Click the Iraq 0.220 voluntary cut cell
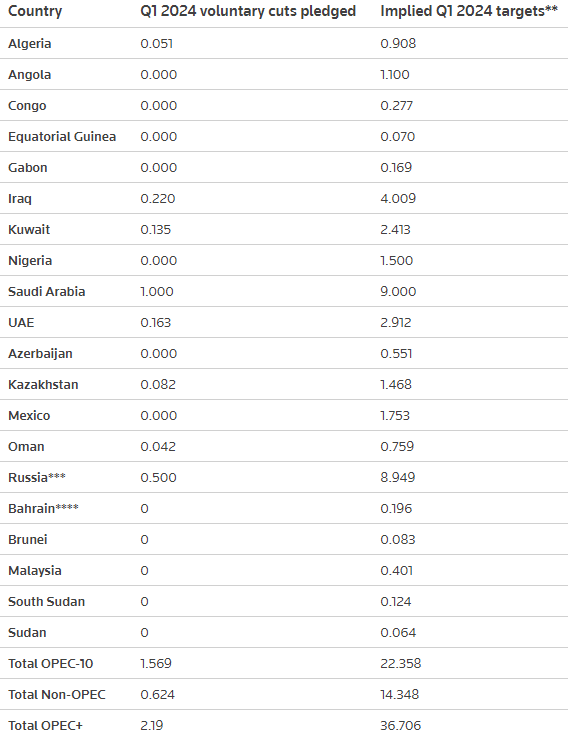 (x=157, y=199)
